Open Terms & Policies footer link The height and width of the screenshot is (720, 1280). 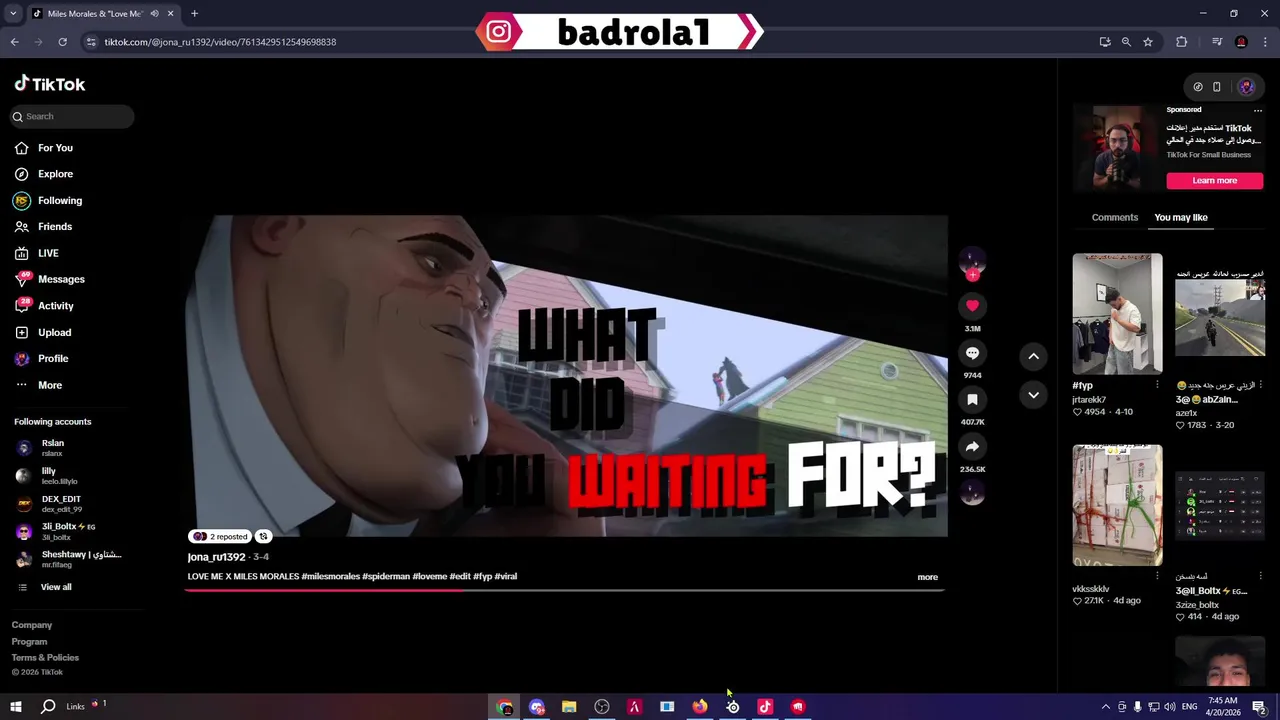(45, 658)
